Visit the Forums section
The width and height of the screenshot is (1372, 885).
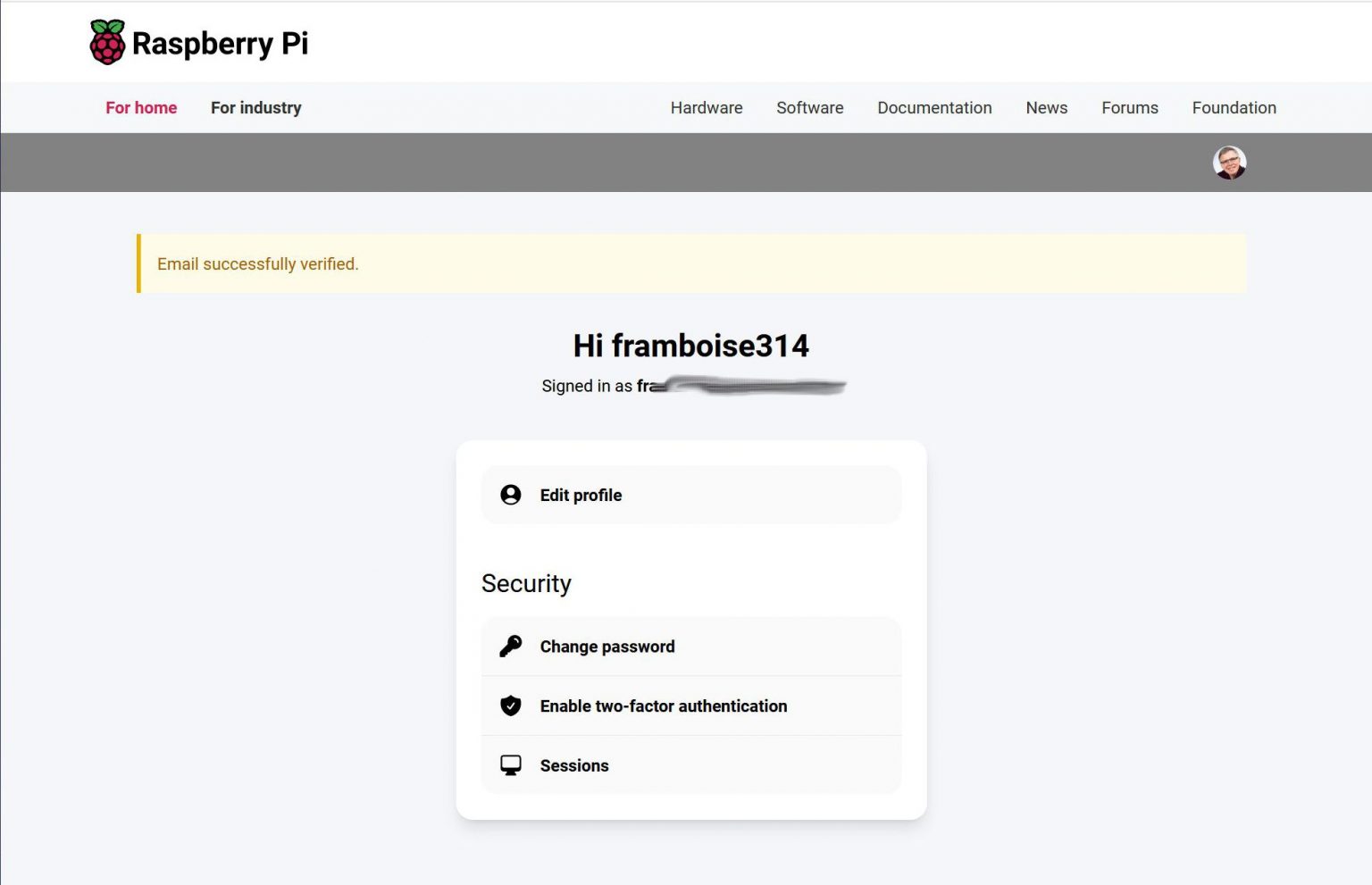click(x=1129, y=107)
